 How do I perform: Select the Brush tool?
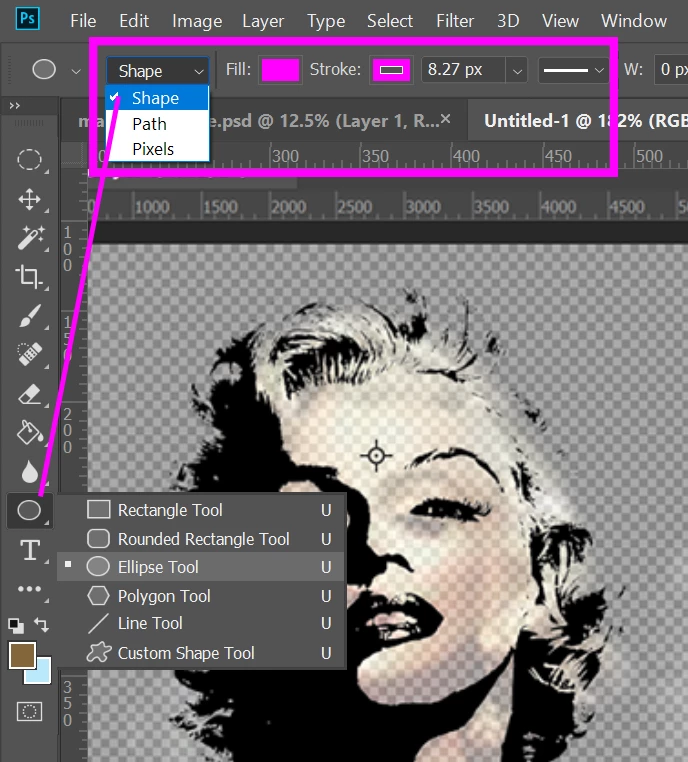click(x=30, y=316)
